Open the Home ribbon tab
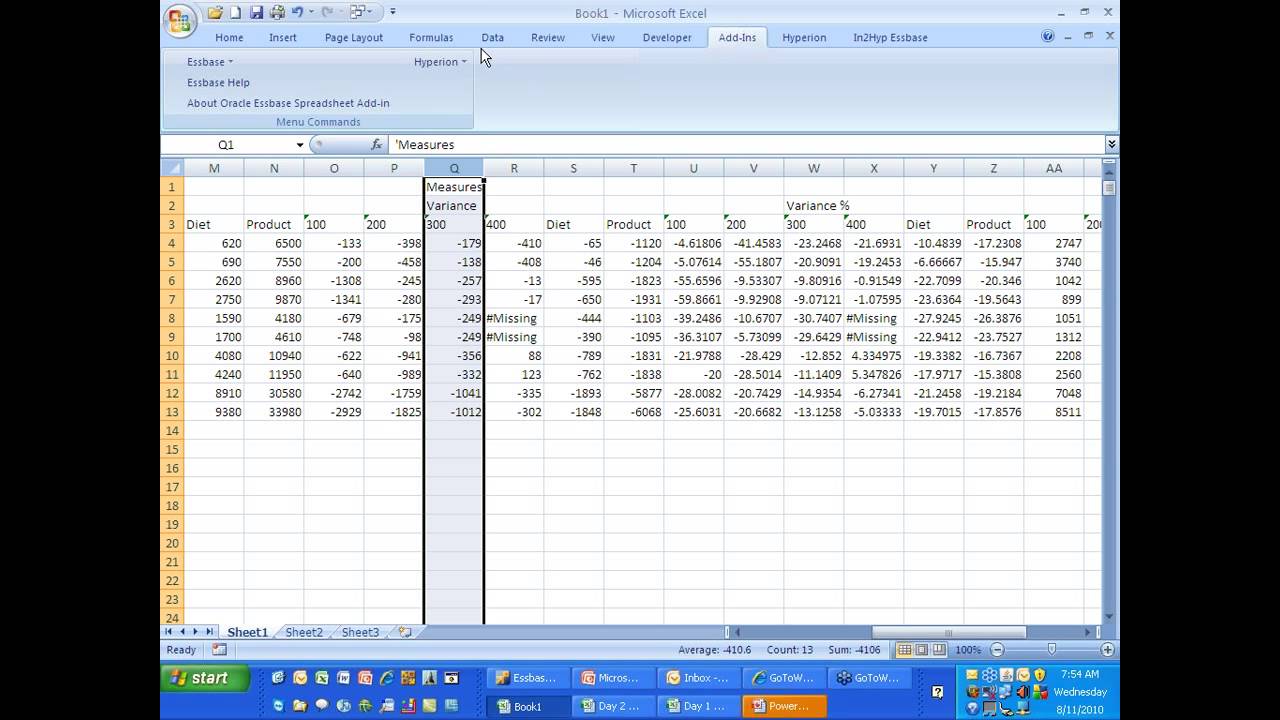Image resolution: width=1280 pixels, height=720 pixels. click(x=229, y=37)
